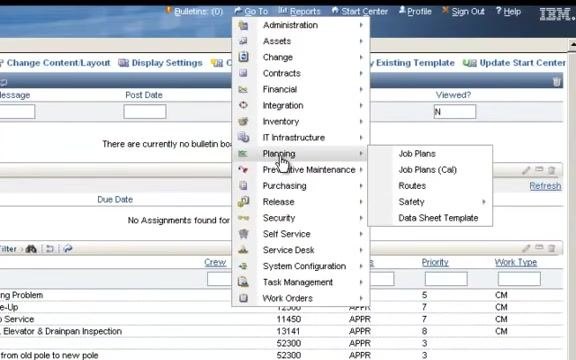Viewport: 576px width, 360px height.
Task: Select Routes in the Planning submenu
Action: click(x=412, y=186)
